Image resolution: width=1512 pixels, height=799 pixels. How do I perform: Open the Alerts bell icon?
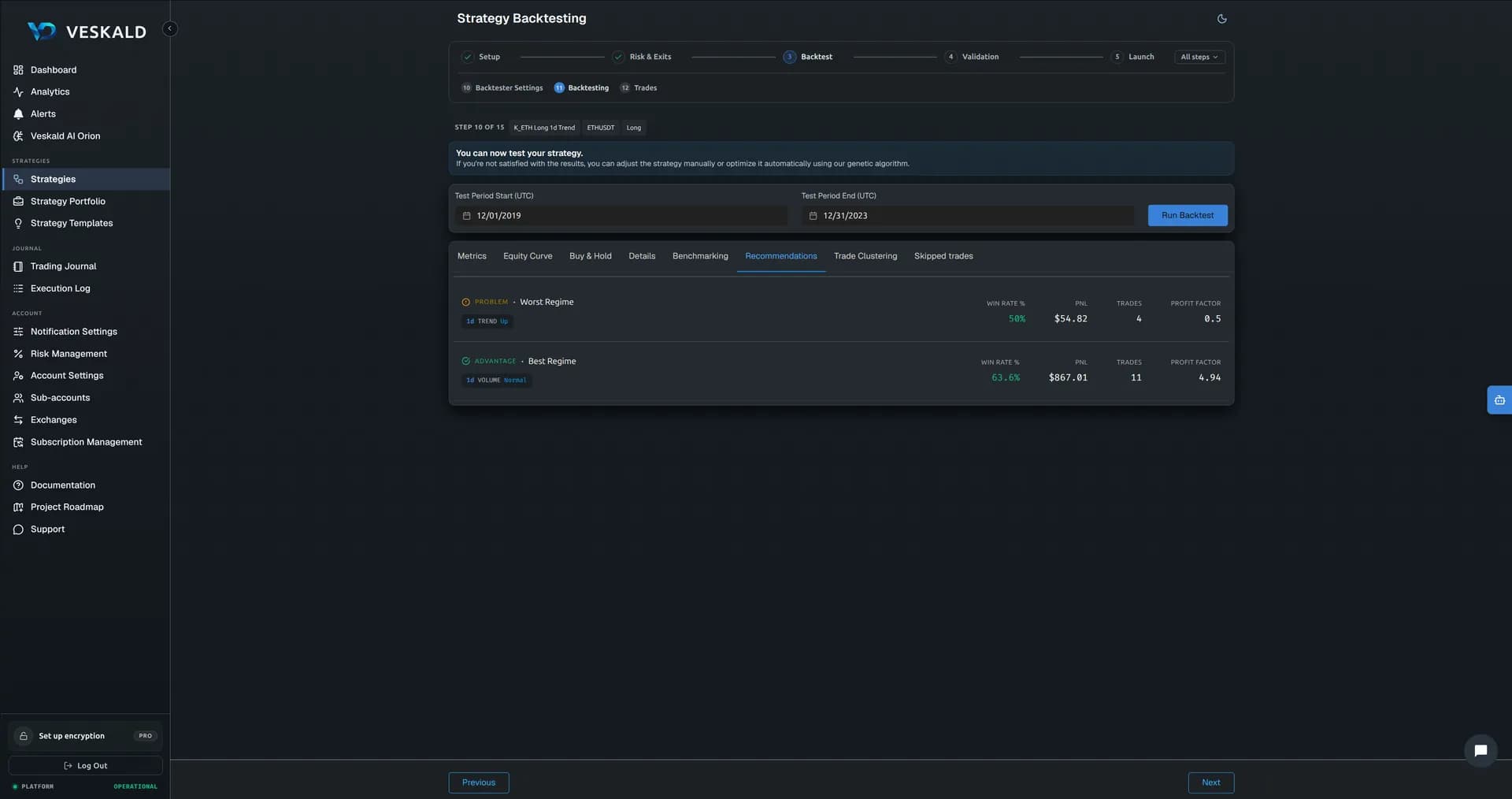[x=18, y=114]
